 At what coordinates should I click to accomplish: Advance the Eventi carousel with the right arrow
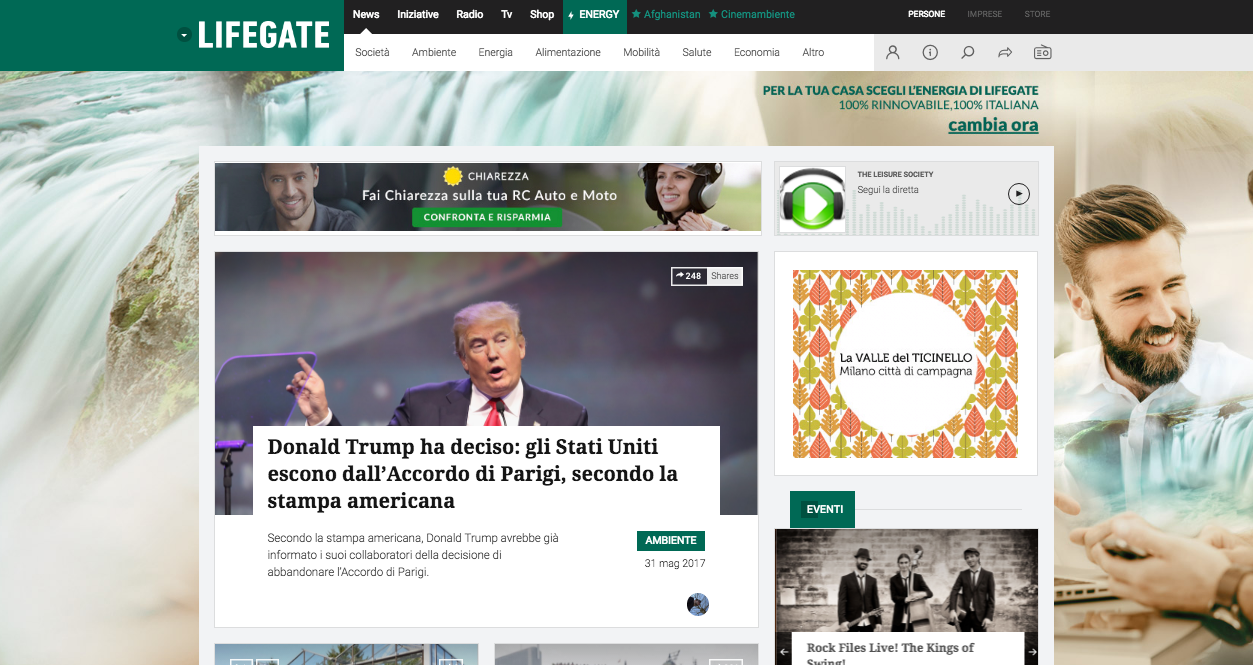coord(1030,651)
